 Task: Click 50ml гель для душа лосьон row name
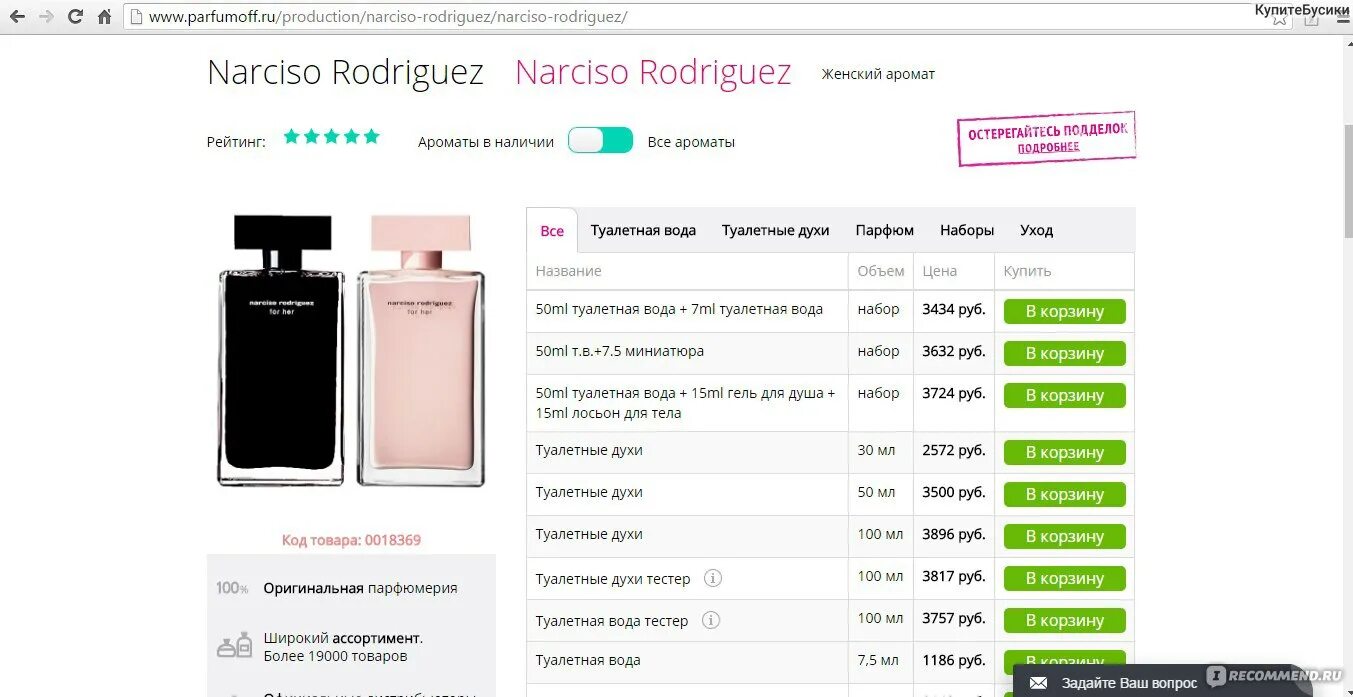coord(685,403)
